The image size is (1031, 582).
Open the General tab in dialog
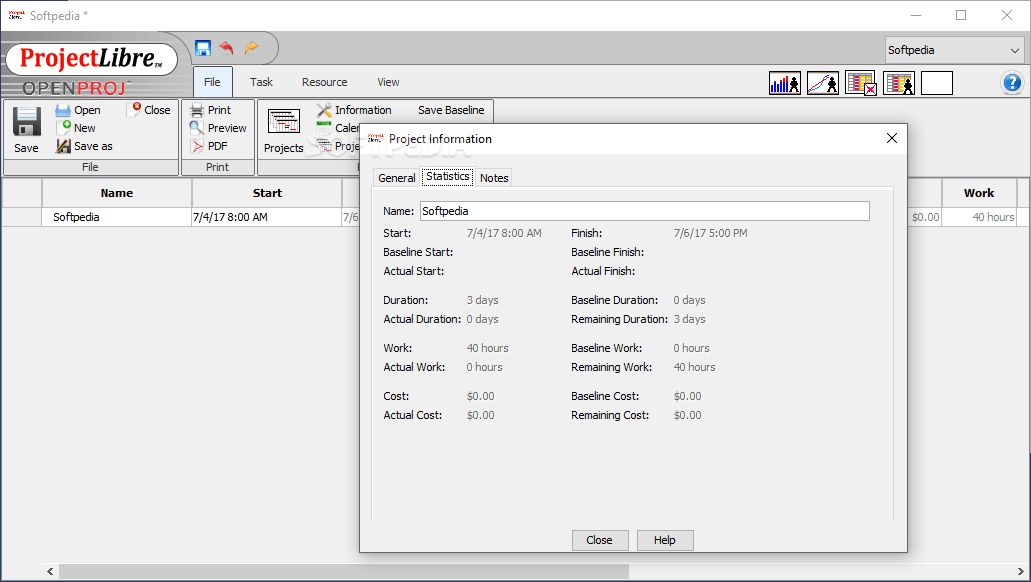[x=396, y=178]
